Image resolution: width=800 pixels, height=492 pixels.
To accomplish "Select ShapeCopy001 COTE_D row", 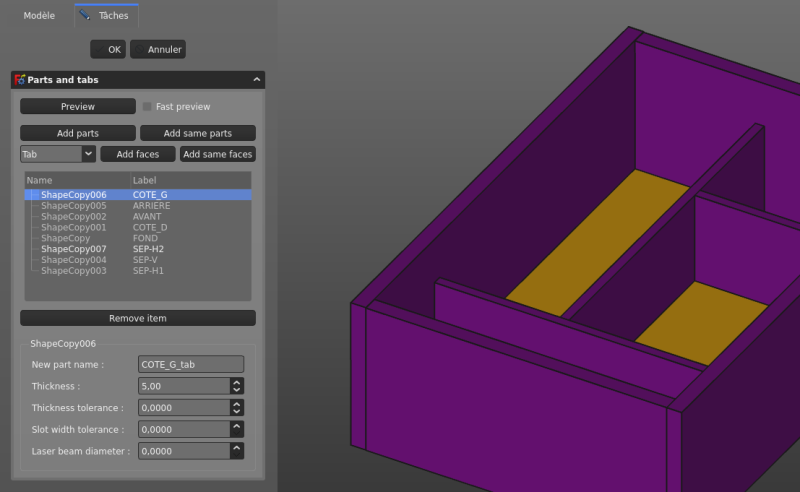I will tap(138, 227).
